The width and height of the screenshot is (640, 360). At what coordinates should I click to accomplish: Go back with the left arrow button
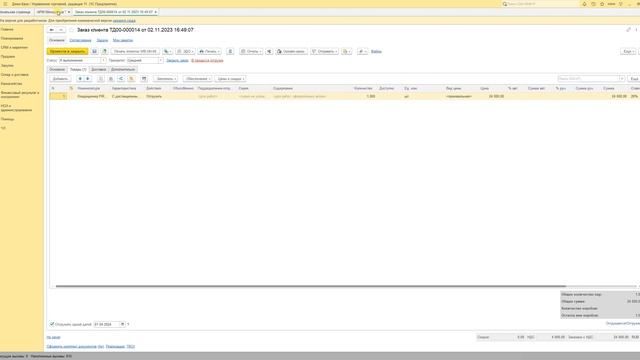pos(51,30)
